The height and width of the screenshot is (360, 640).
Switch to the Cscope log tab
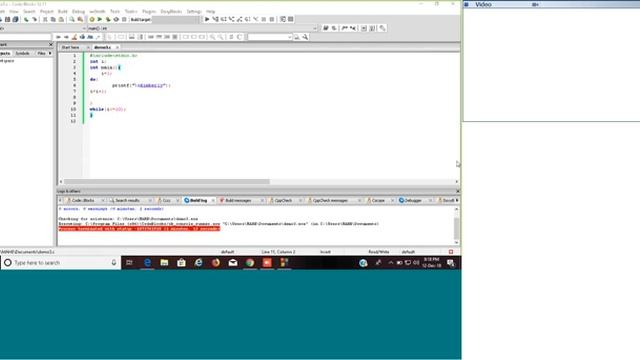[x=378, y=200]
